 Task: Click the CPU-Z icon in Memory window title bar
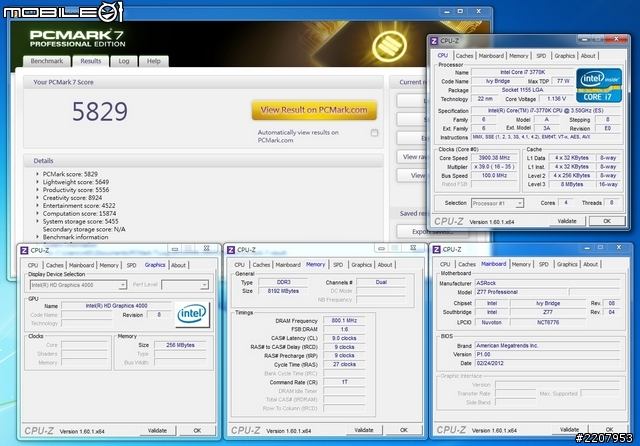pos(231,250)
